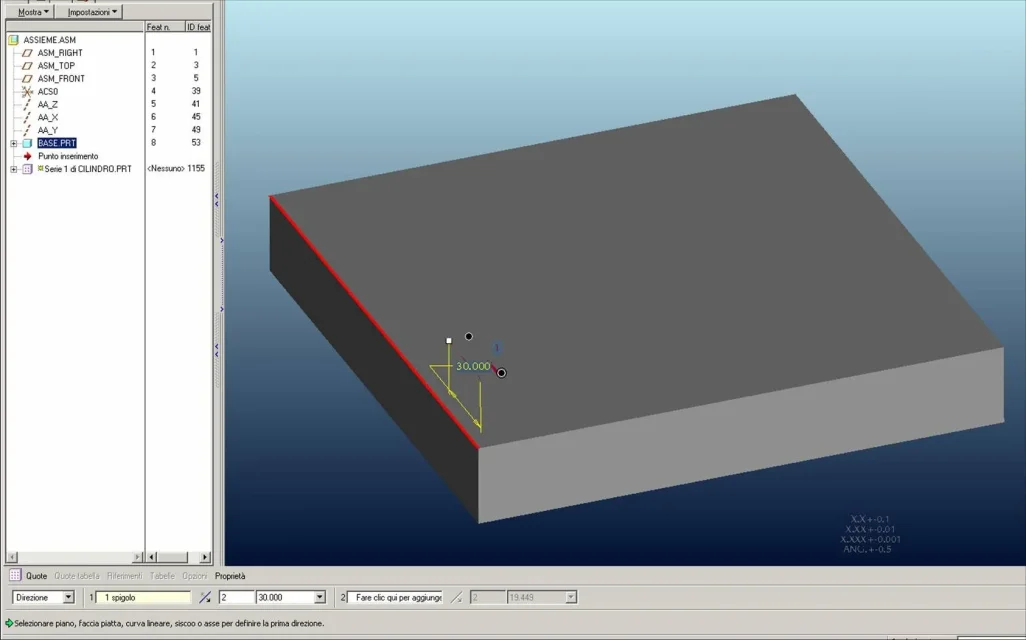Image resolution: width=1026 pixels, height=640 pixels.
Task: Select the highlighted BASE.PRT tree item
Action: pos(57,143)
